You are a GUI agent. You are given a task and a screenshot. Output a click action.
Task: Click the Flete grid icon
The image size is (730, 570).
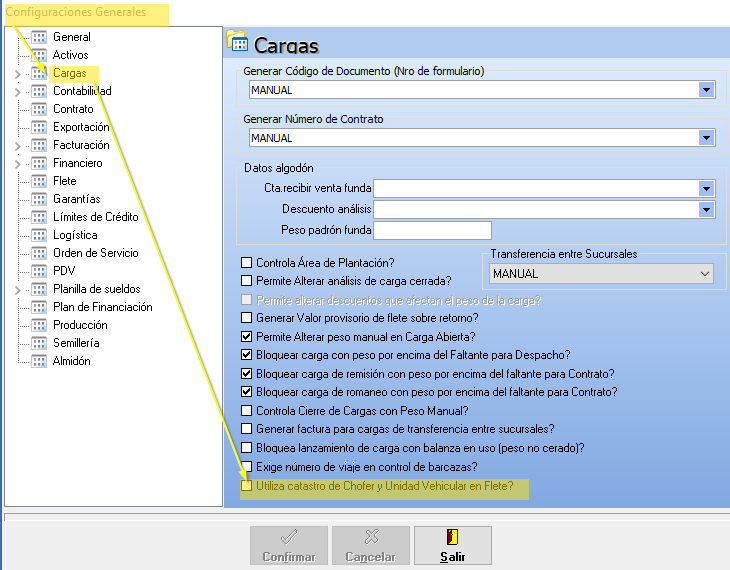pos(39,181)
